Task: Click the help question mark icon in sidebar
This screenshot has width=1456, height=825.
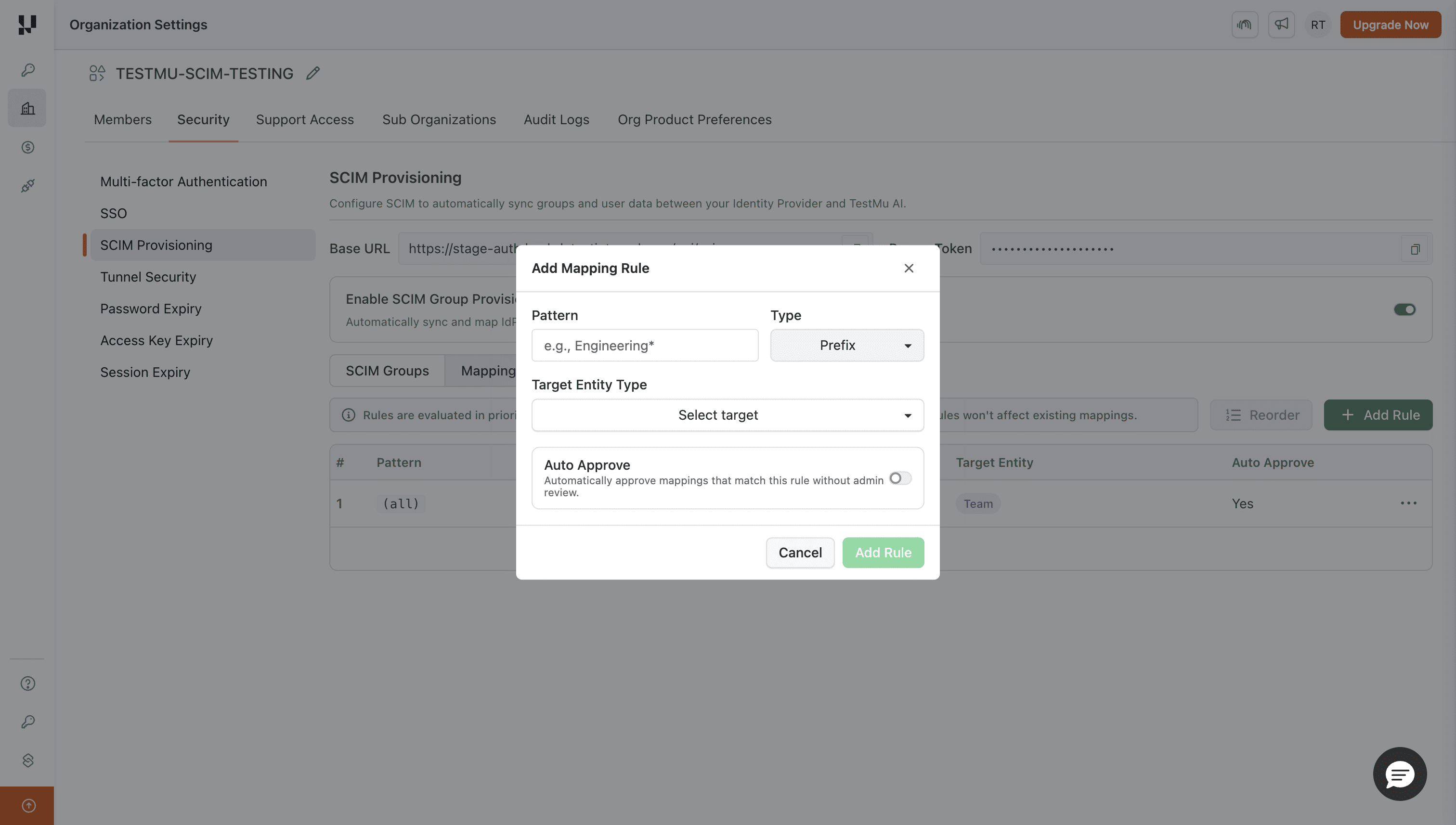Action: [27, 683]
